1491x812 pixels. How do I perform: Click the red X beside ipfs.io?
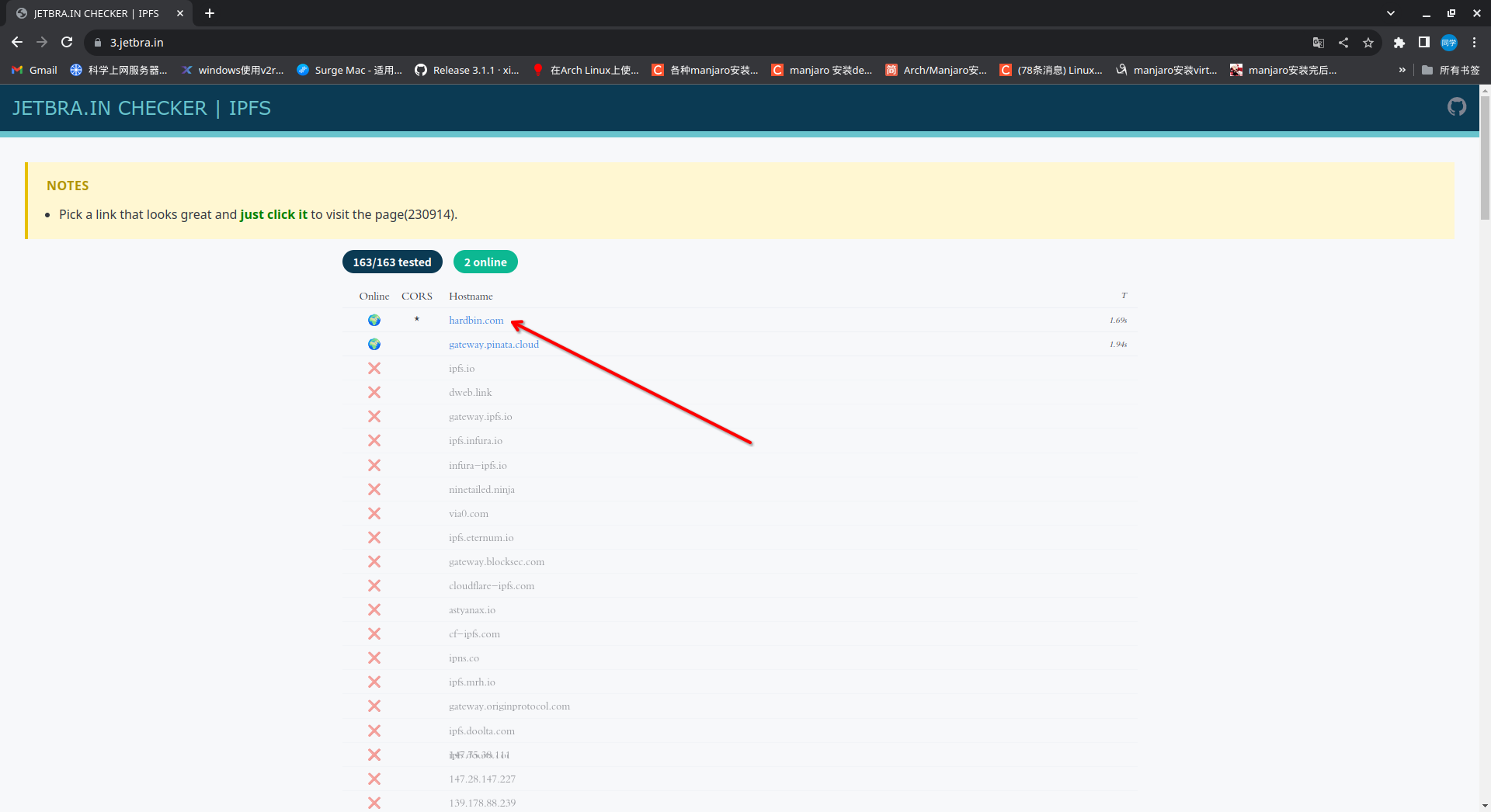coord(374,368)
